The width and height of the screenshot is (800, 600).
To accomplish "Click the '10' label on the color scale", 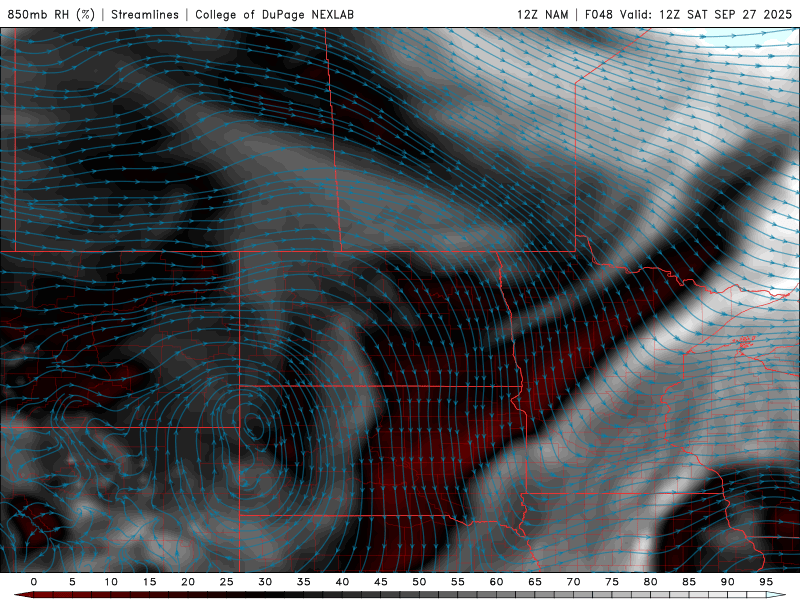I will pos(111,582).
